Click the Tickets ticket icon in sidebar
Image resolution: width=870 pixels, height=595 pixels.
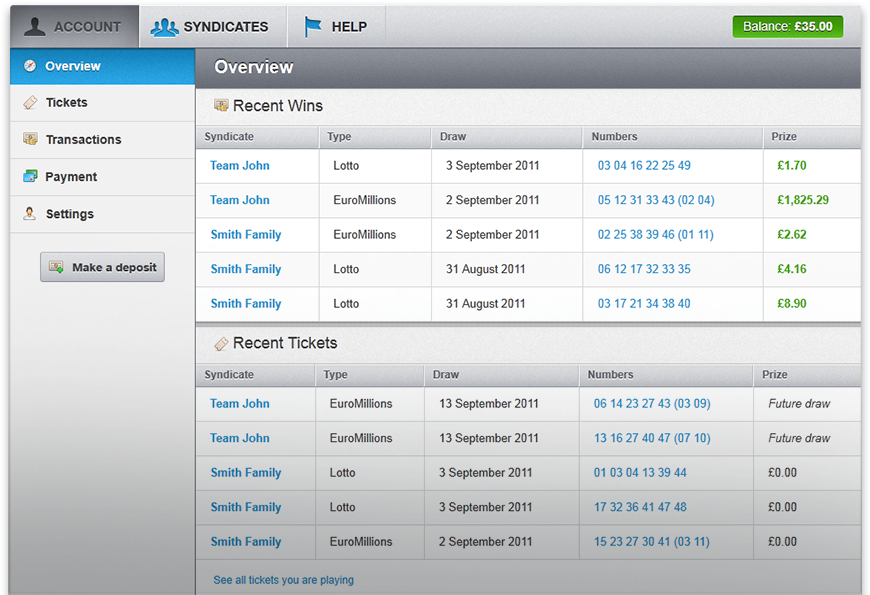[30, 103]
